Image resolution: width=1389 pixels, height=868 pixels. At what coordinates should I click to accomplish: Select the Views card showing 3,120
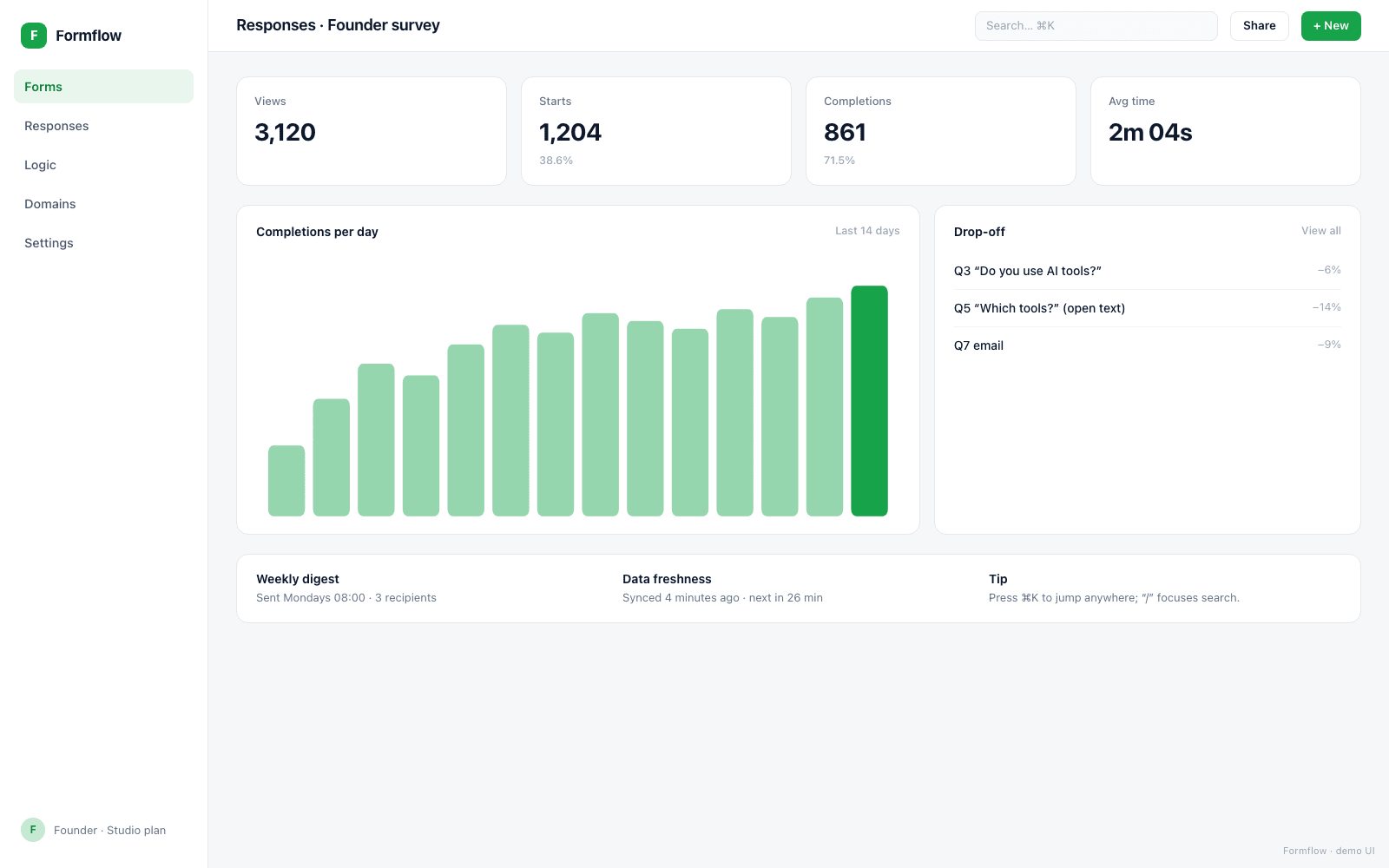(x=372, y=131)
